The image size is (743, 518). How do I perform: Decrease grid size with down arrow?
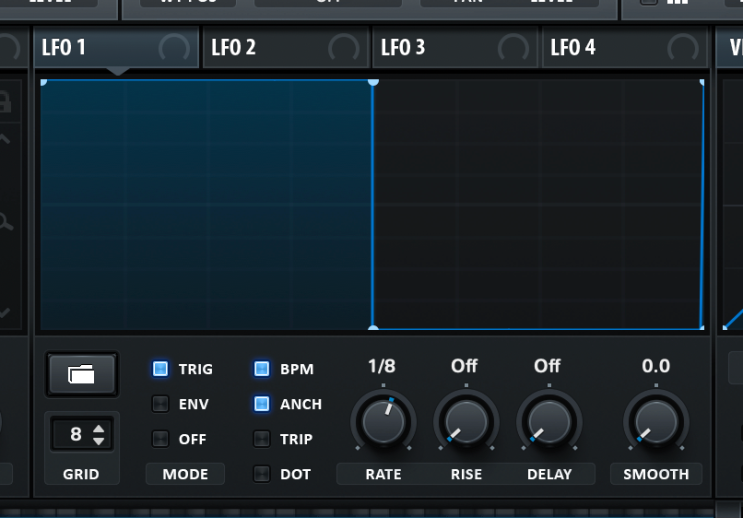pos(99,441)
